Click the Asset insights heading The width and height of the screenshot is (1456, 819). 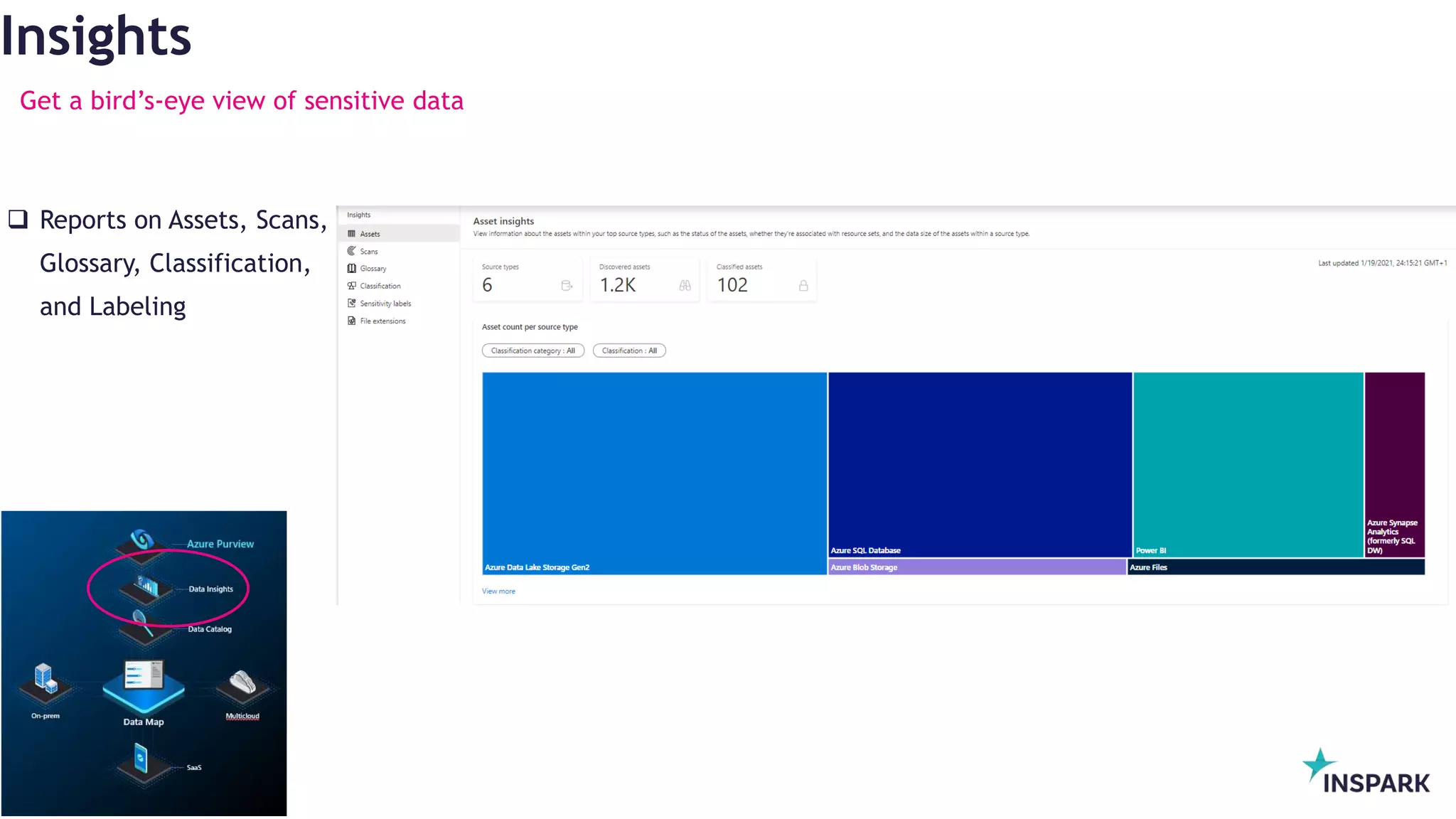pos(503,221)
